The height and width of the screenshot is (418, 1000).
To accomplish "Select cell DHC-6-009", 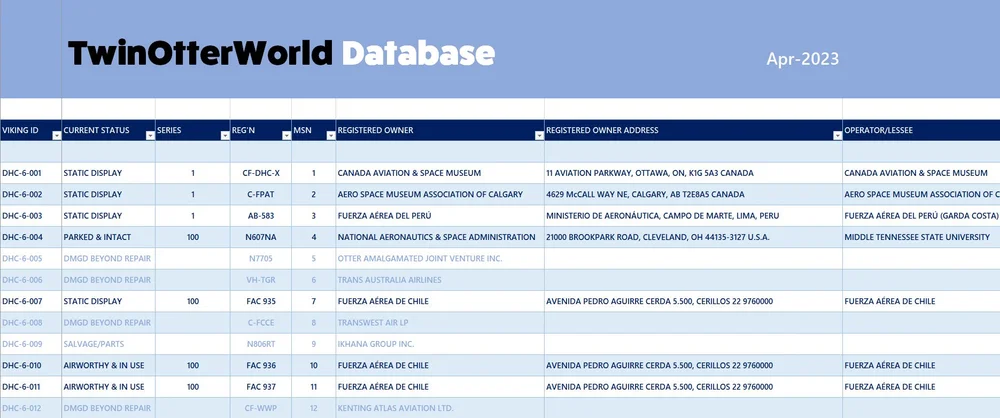I will point(31,344).
